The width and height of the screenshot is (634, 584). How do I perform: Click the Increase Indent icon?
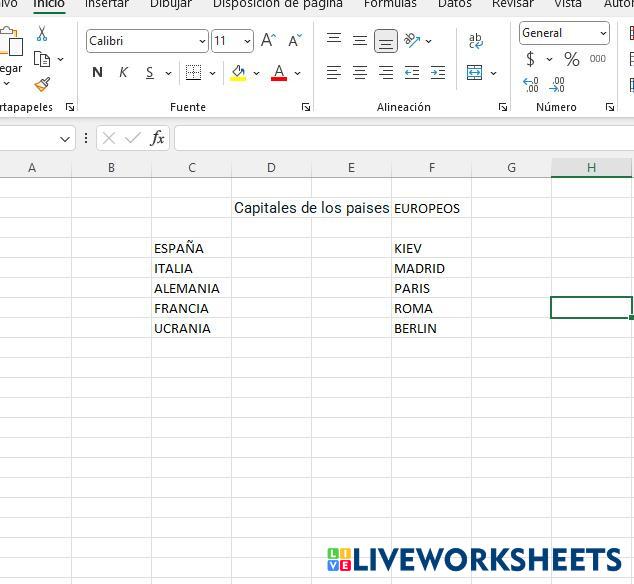coord(437,72)
